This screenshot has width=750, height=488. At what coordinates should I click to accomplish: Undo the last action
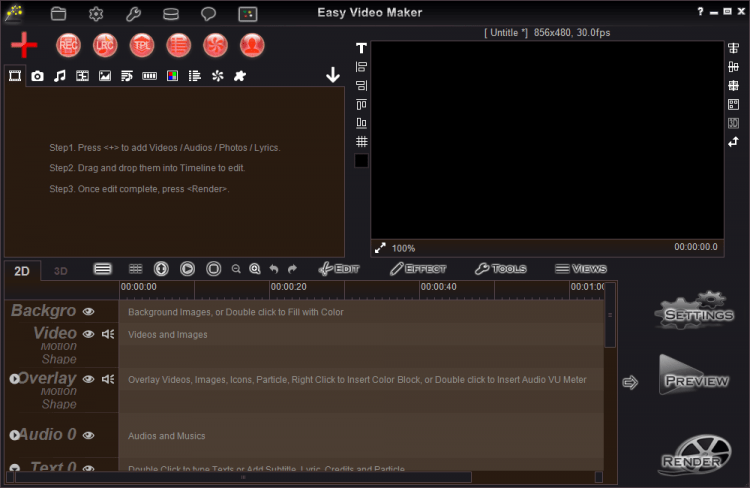(x=274, y=269)
